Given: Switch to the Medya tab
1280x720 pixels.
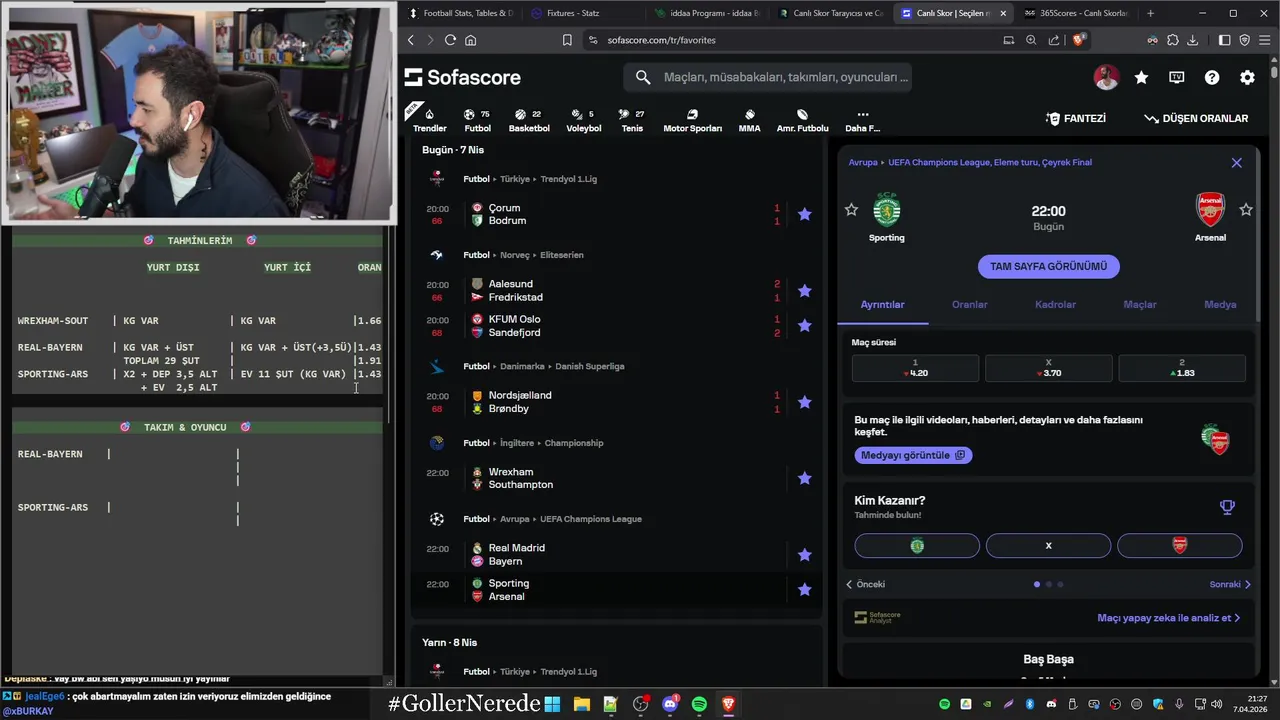Looking at the screenshot, I should pos(1220,304).
